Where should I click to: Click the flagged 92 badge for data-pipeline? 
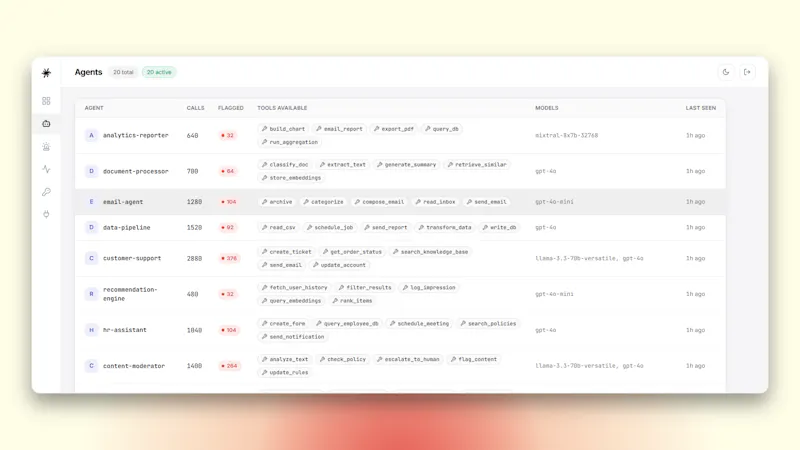(x=228, y=227)
